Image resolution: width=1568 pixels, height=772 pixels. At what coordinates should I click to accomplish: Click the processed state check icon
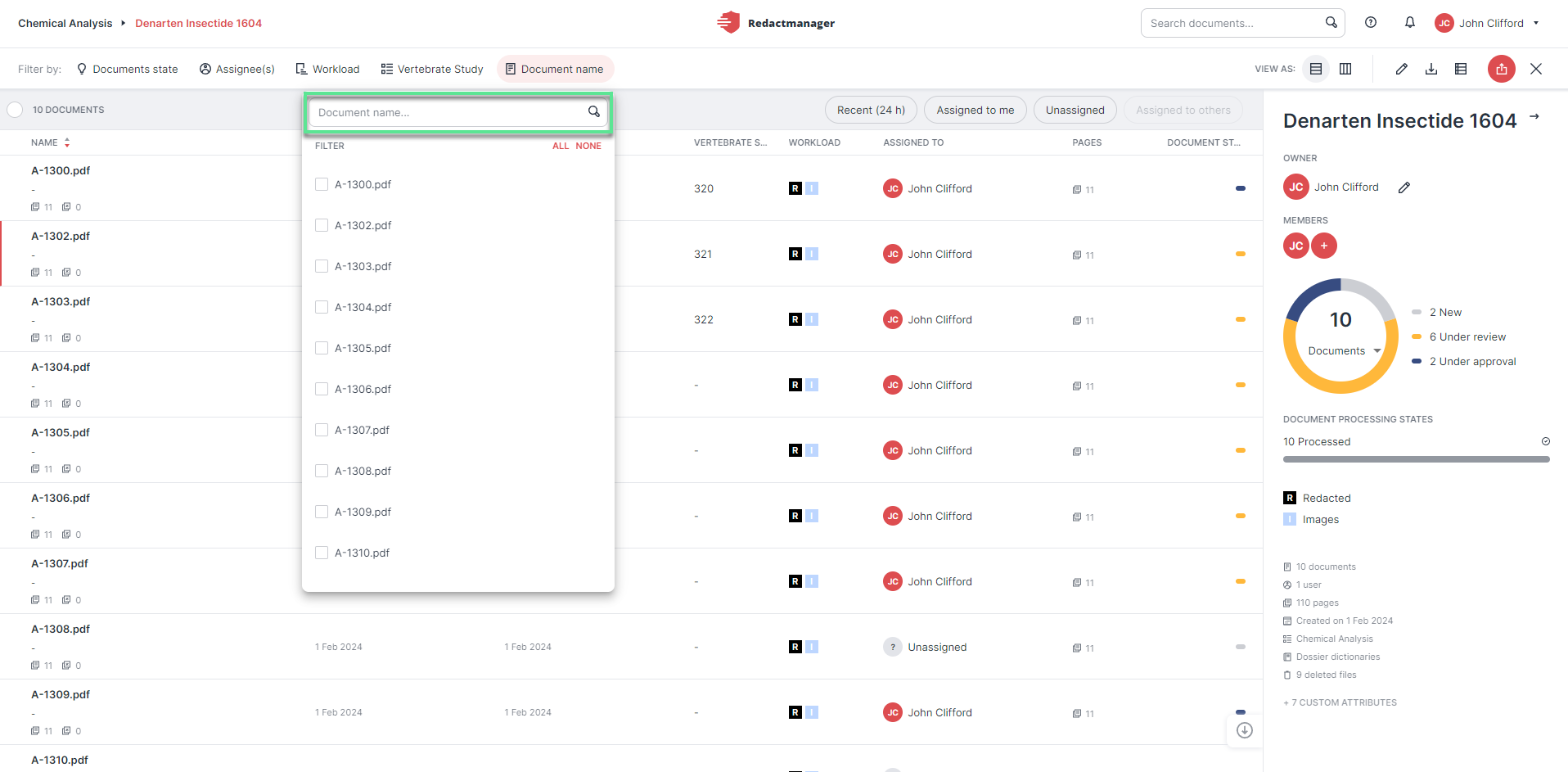click(x=1546, y=441)
